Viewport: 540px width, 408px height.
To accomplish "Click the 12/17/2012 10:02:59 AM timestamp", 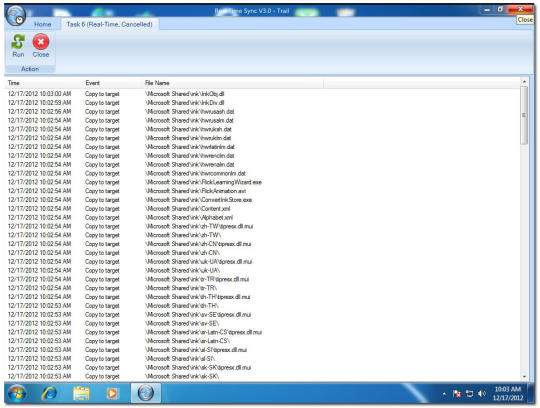I will 39,103.
